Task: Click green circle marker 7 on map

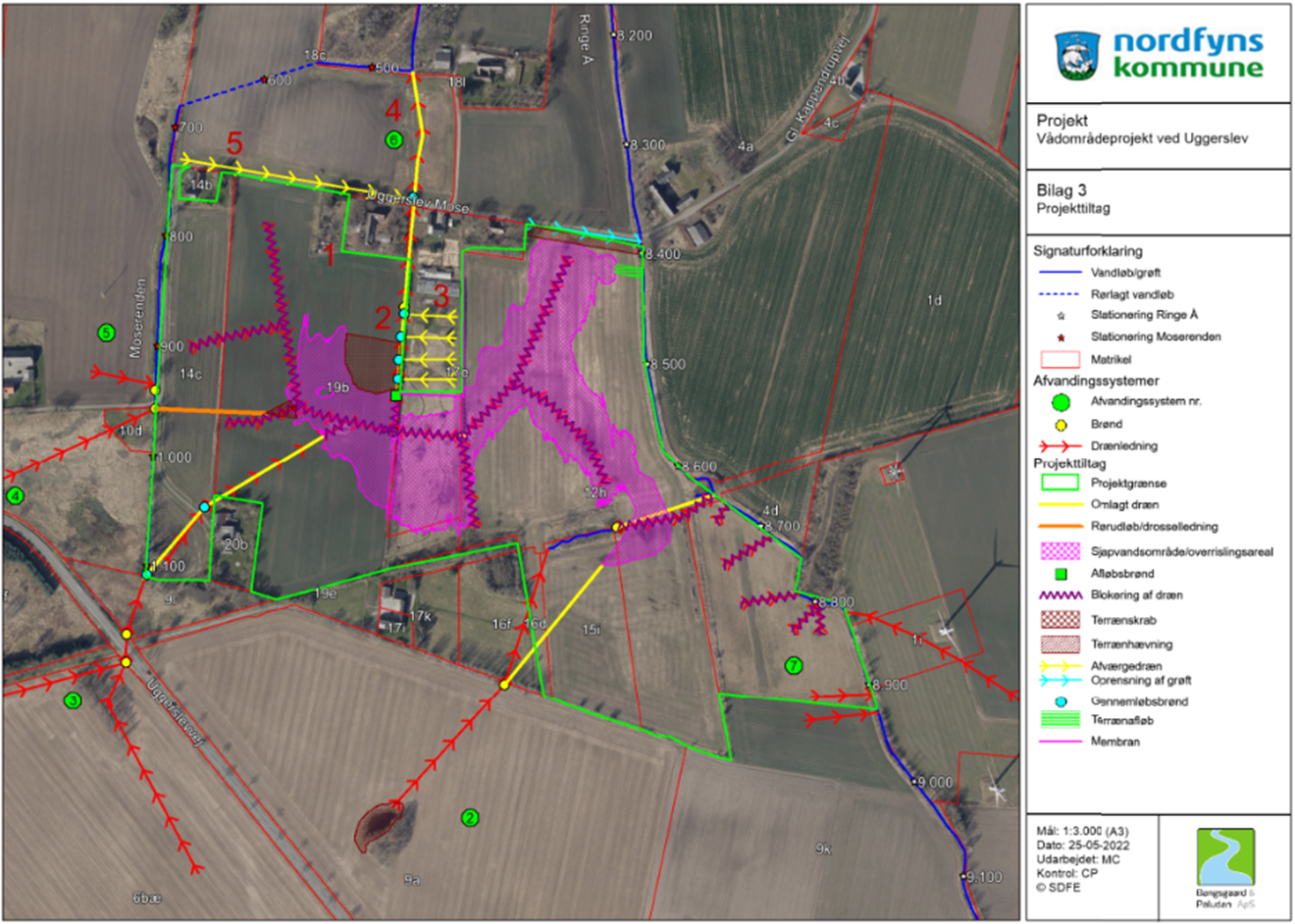Action: [793, 666]
